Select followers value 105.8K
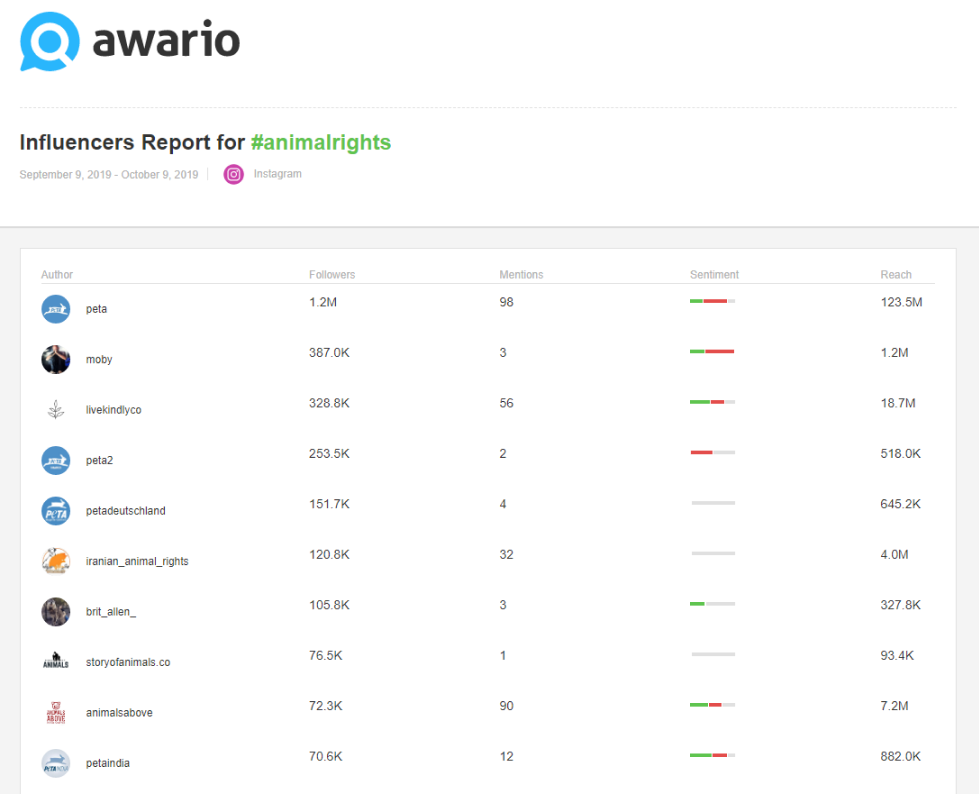Image resolution: width=979 pixels, height=794 pixels. (x=329, y=605)
